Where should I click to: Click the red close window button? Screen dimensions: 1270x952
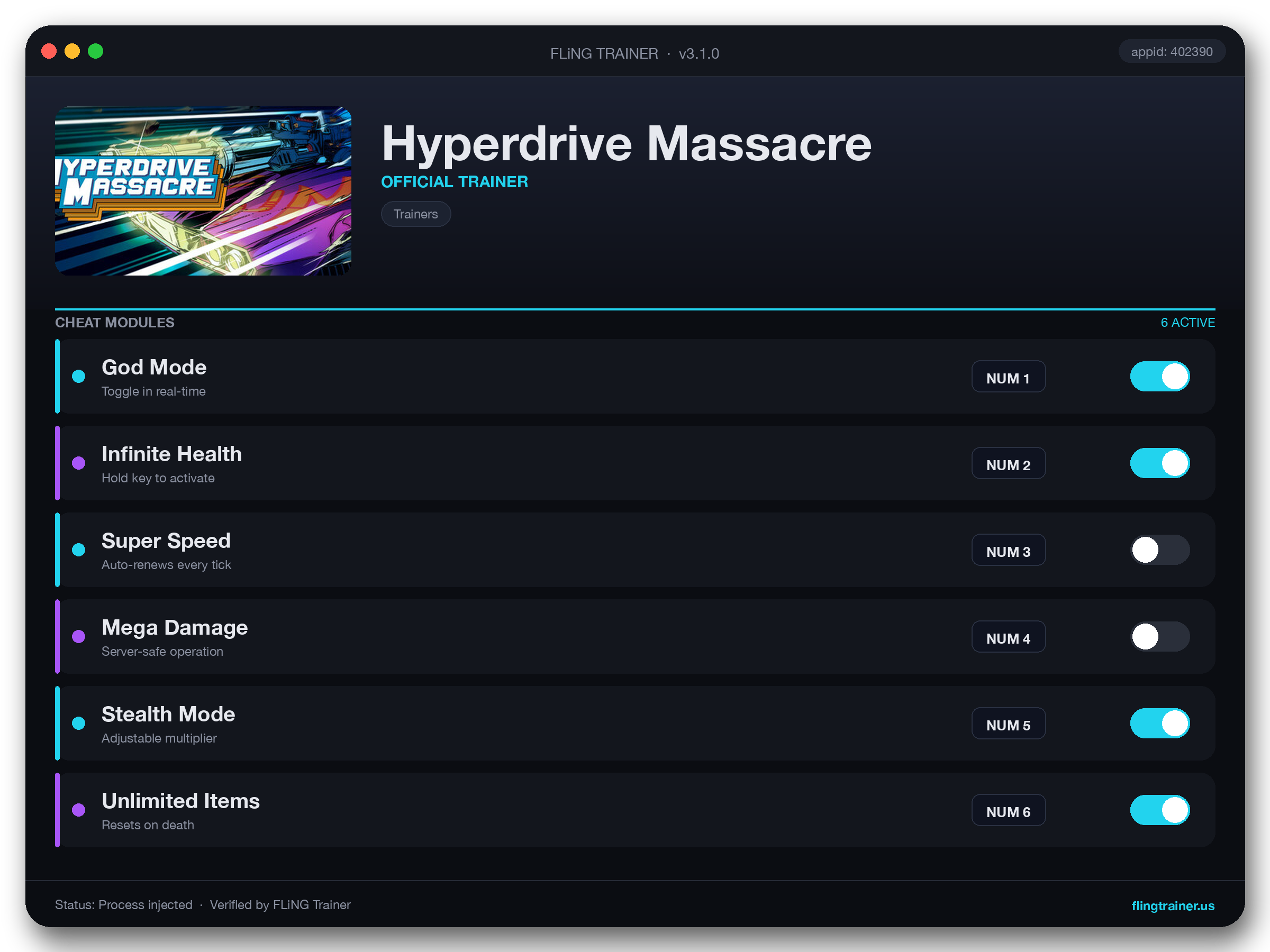pos(49,52)
